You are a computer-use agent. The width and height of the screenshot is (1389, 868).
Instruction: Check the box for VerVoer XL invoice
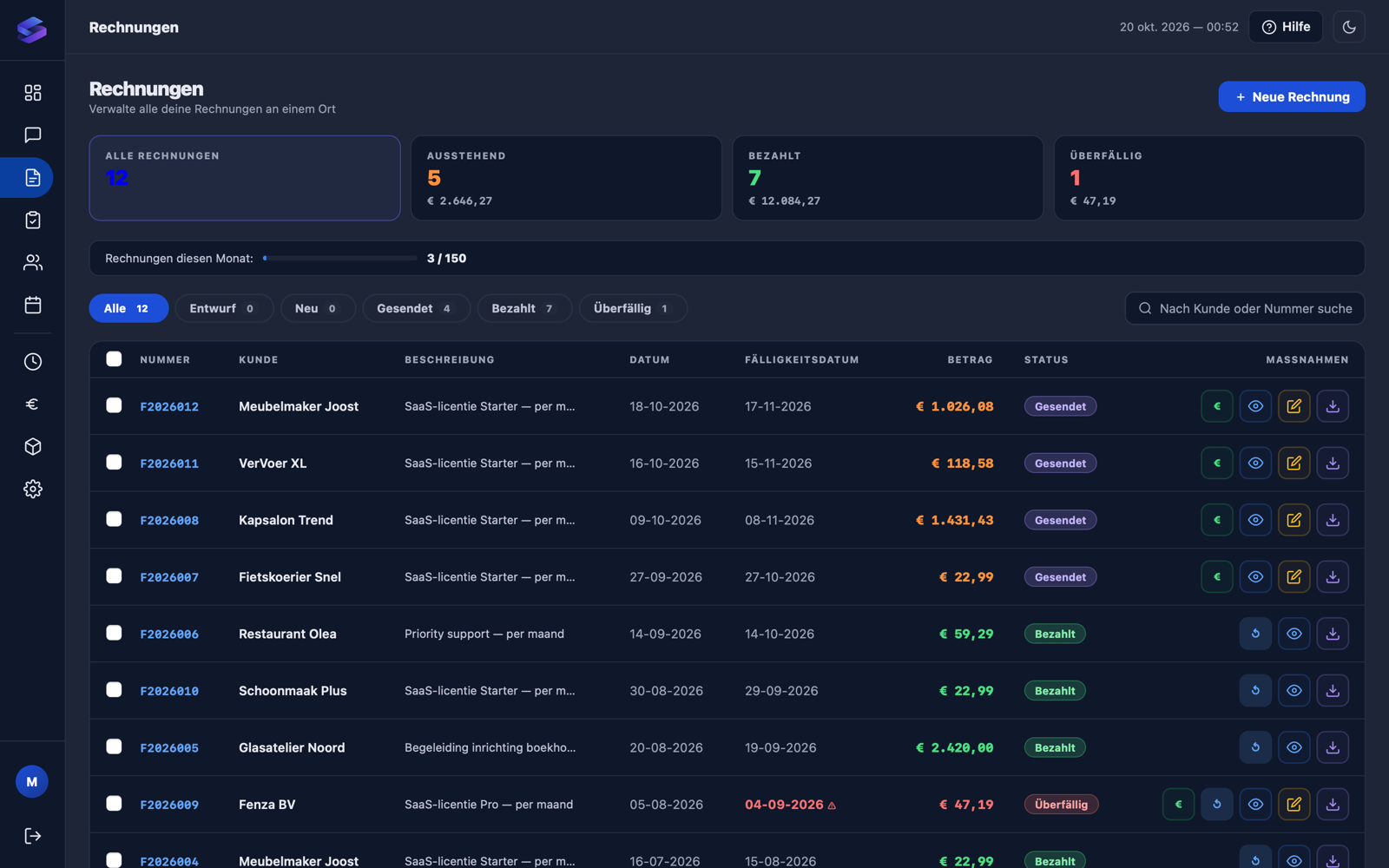(114, 463)
